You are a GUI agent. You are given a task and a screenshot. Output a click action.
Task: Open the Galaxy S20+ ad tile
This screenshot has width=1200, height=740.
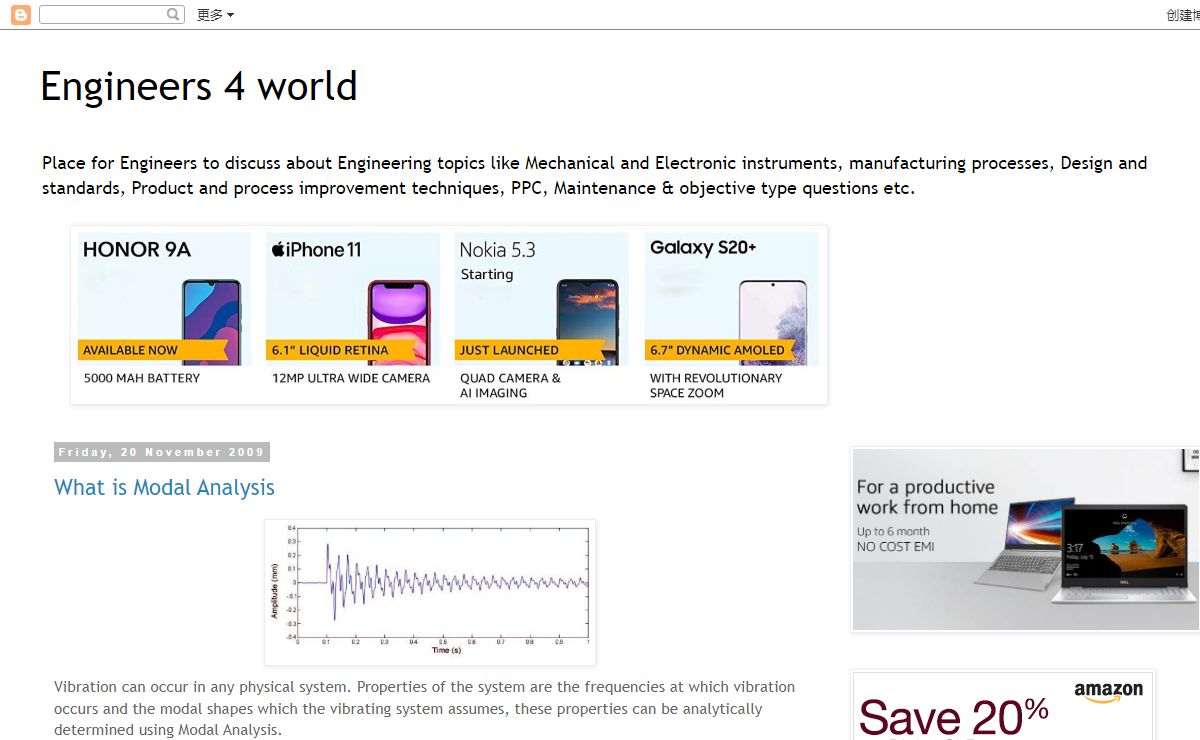pos(732,316)
